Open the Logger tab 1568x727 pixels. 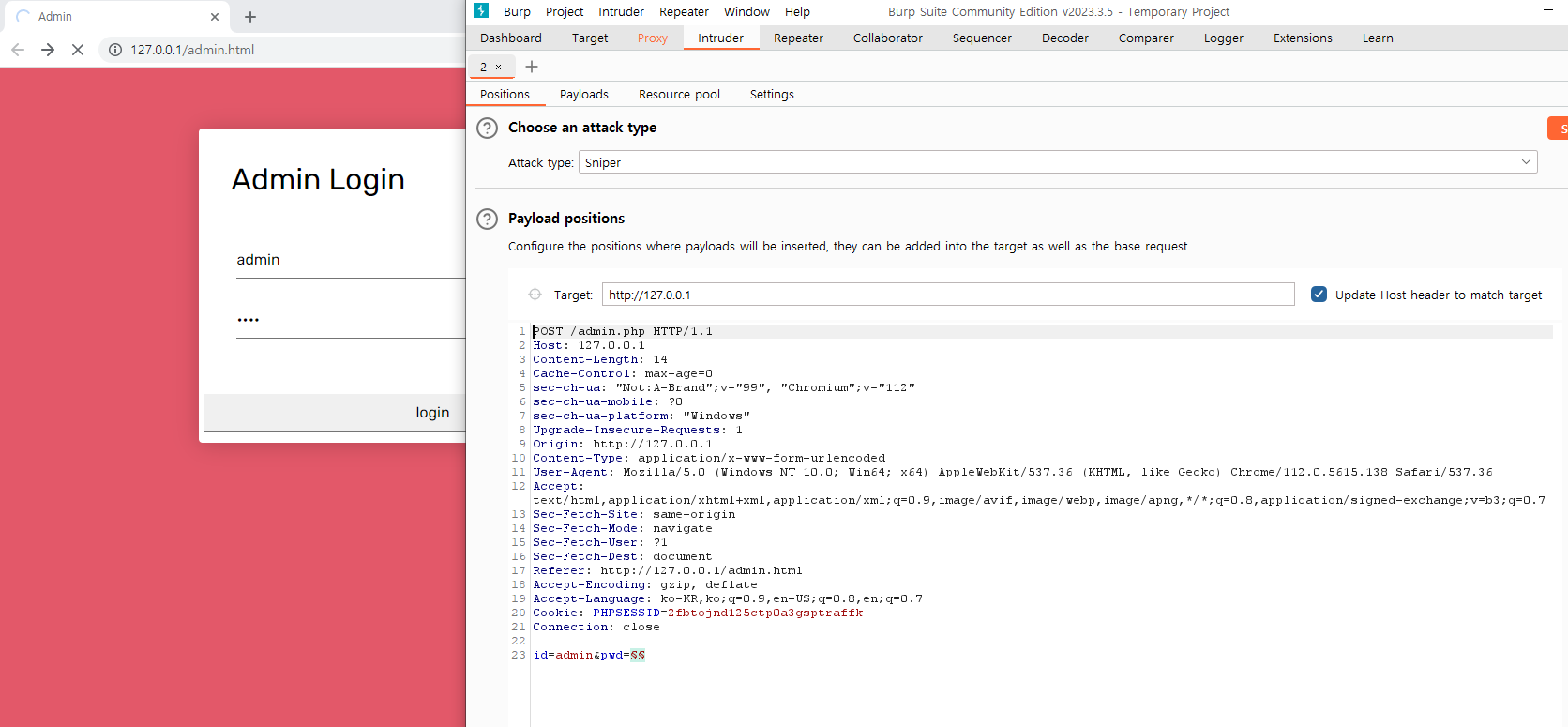click(x=1224, y=38)
